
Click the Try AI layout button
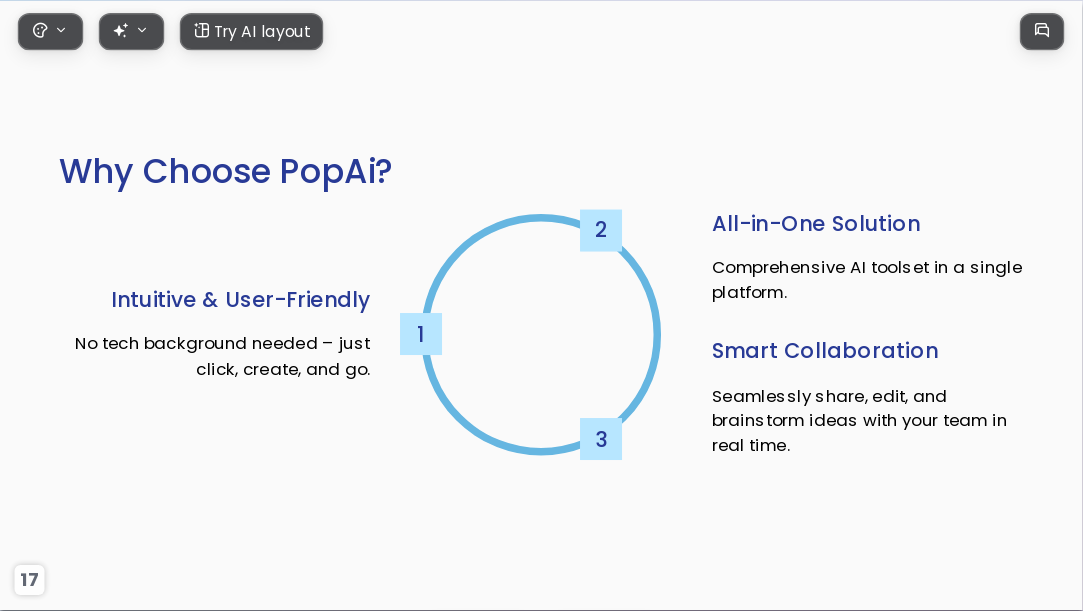pos(251,31)
